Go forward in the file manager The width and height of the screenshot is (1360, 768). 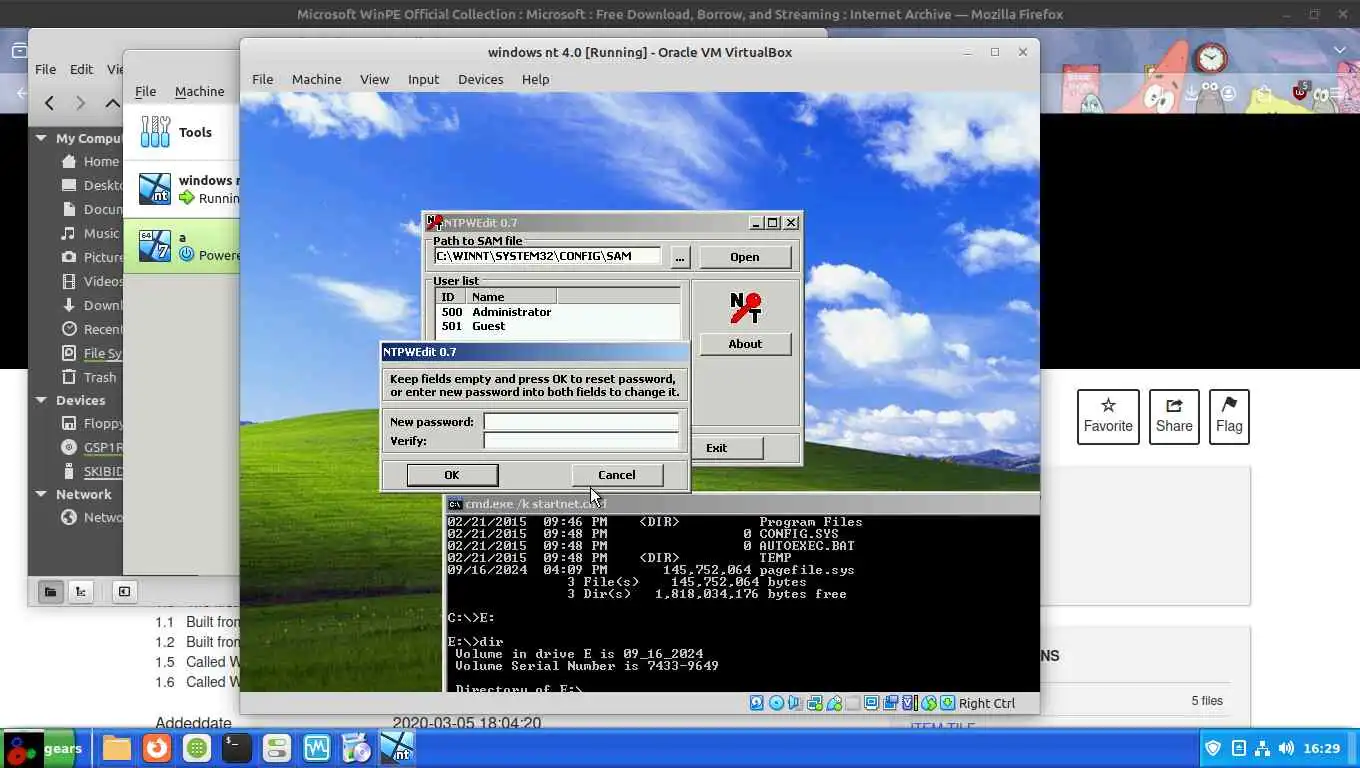pos(81,103)
